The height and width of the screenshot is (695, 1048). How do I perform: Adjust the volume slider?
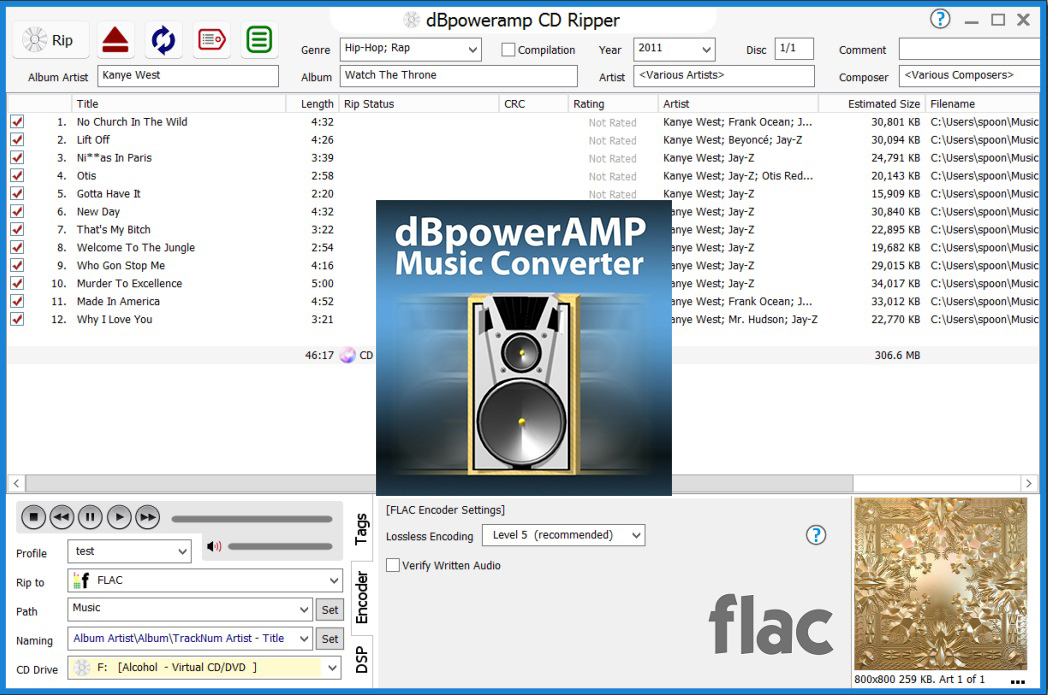click(280, 547)
